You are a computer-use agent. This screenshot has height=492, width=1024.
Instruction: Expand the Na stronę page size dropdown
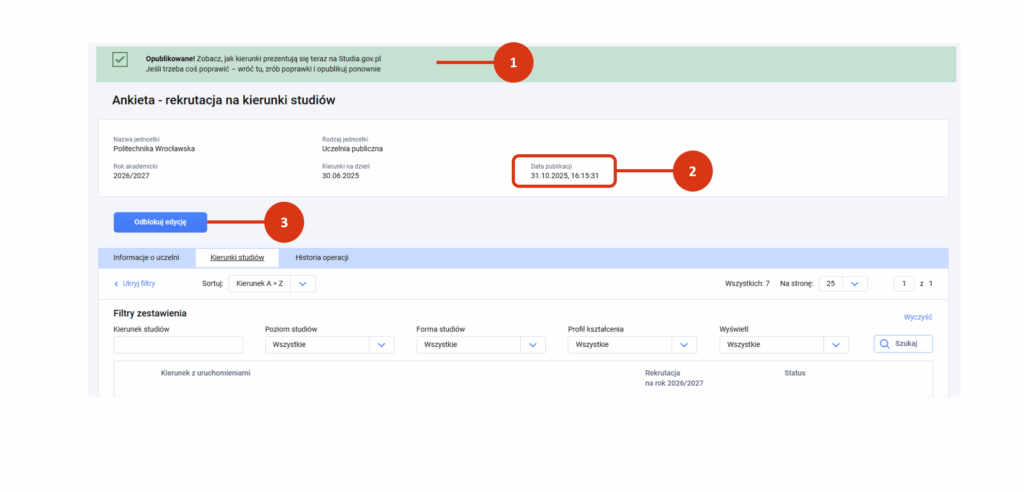[x=842, y=284]
